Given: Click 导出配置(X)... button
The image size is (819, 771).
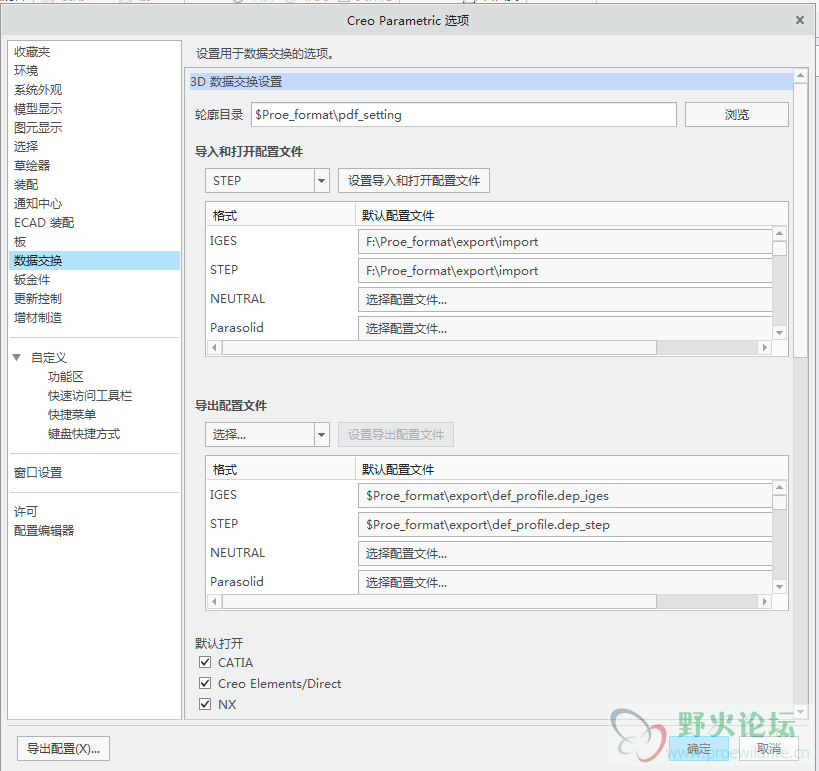Looking at the screenshot, I should click(63, 749).
